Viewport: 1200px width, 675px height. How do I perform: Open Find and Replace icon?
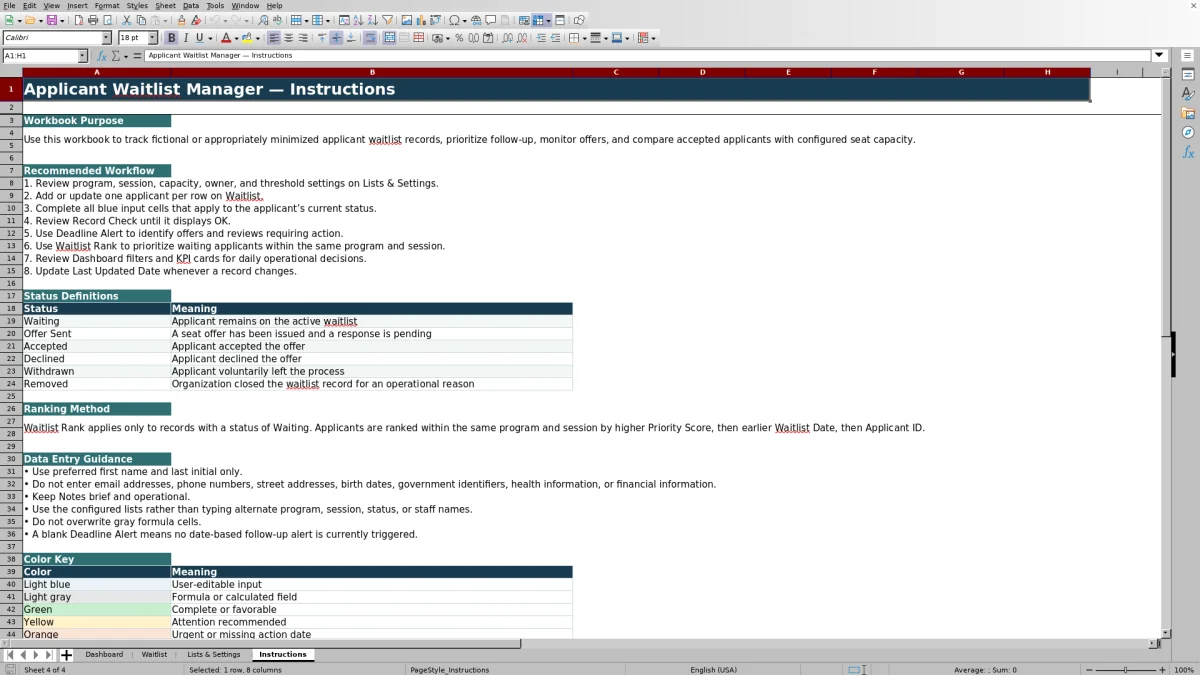tap(262, 20)
